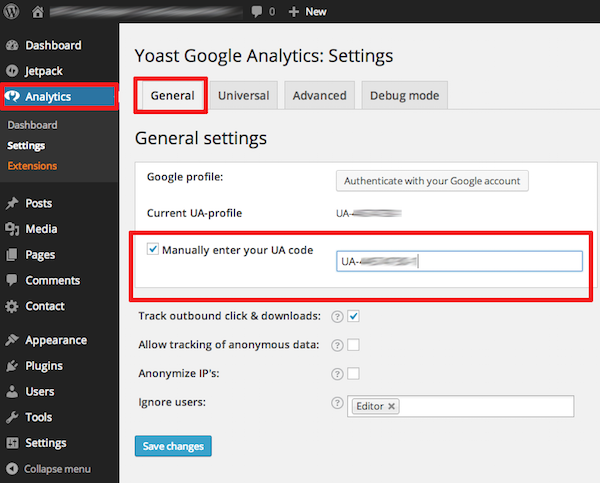Uncheck Manually enter your UA code
The image size is (600, 483).
point(153,249)
